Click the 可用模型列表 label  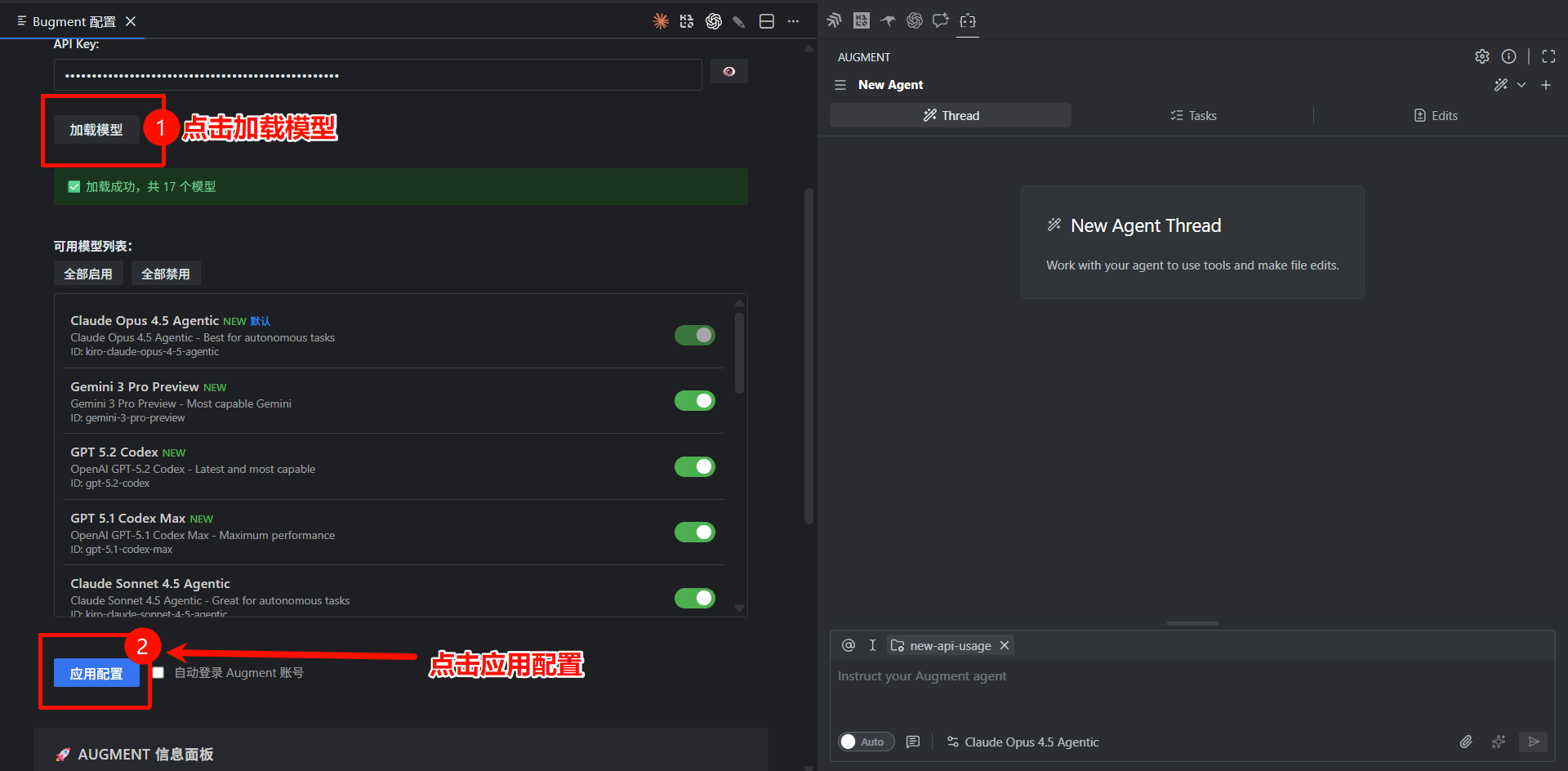click(x=93, y=246)
